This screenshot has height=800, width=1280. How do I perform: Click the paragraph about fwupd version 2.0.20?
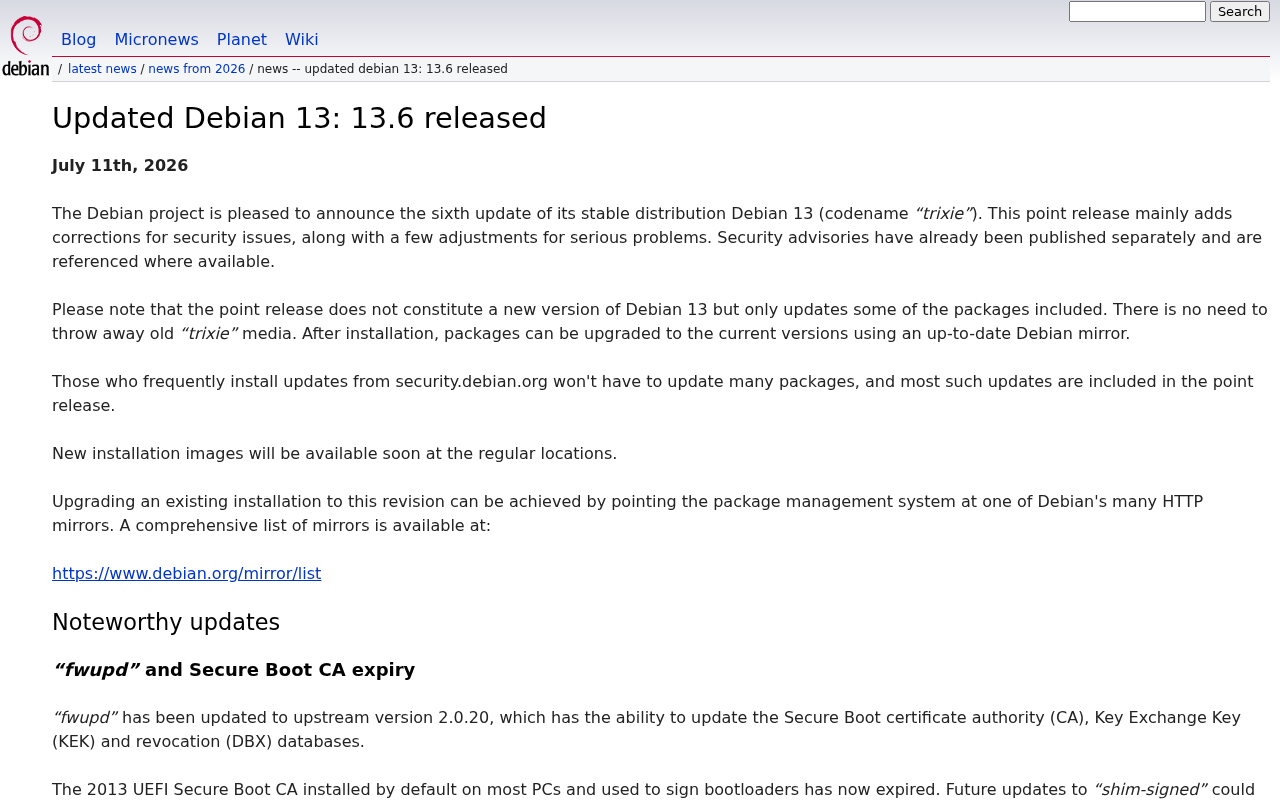[646, 730]
